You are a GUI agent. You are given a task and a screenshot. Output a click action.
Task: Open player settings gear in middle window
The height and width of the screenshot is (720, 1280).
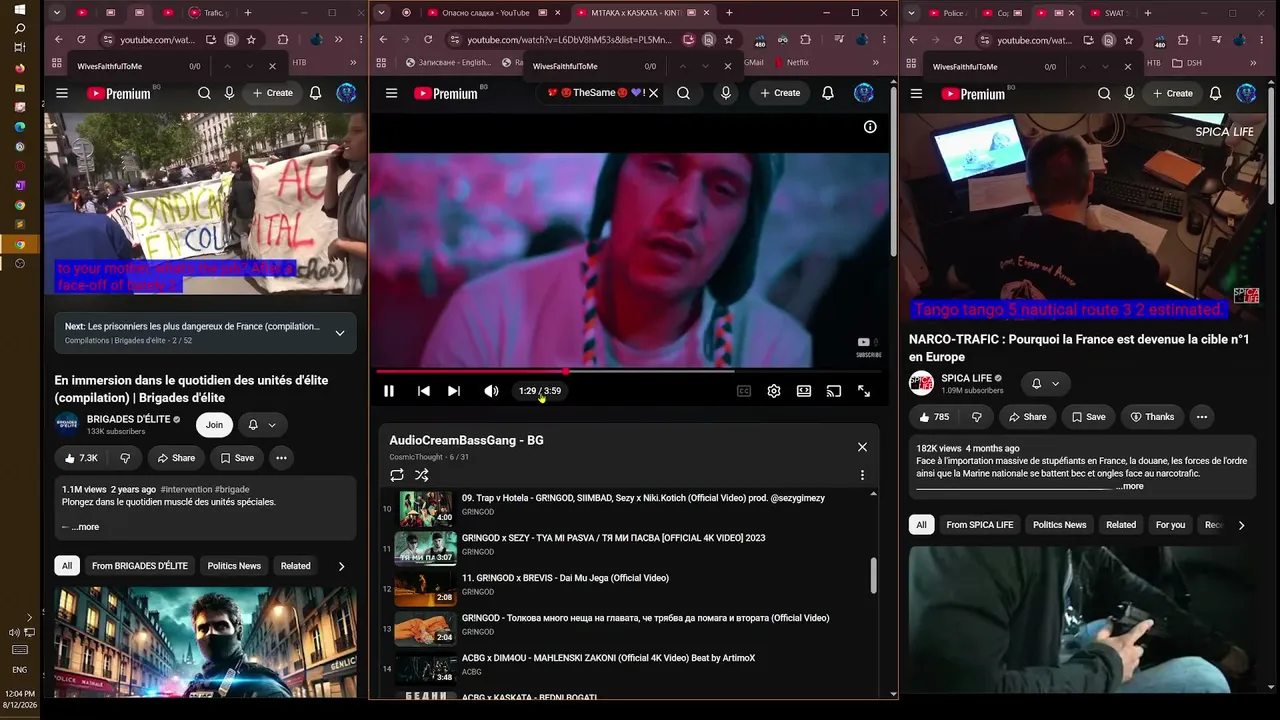pyautogui.click(x=774, y=391)
